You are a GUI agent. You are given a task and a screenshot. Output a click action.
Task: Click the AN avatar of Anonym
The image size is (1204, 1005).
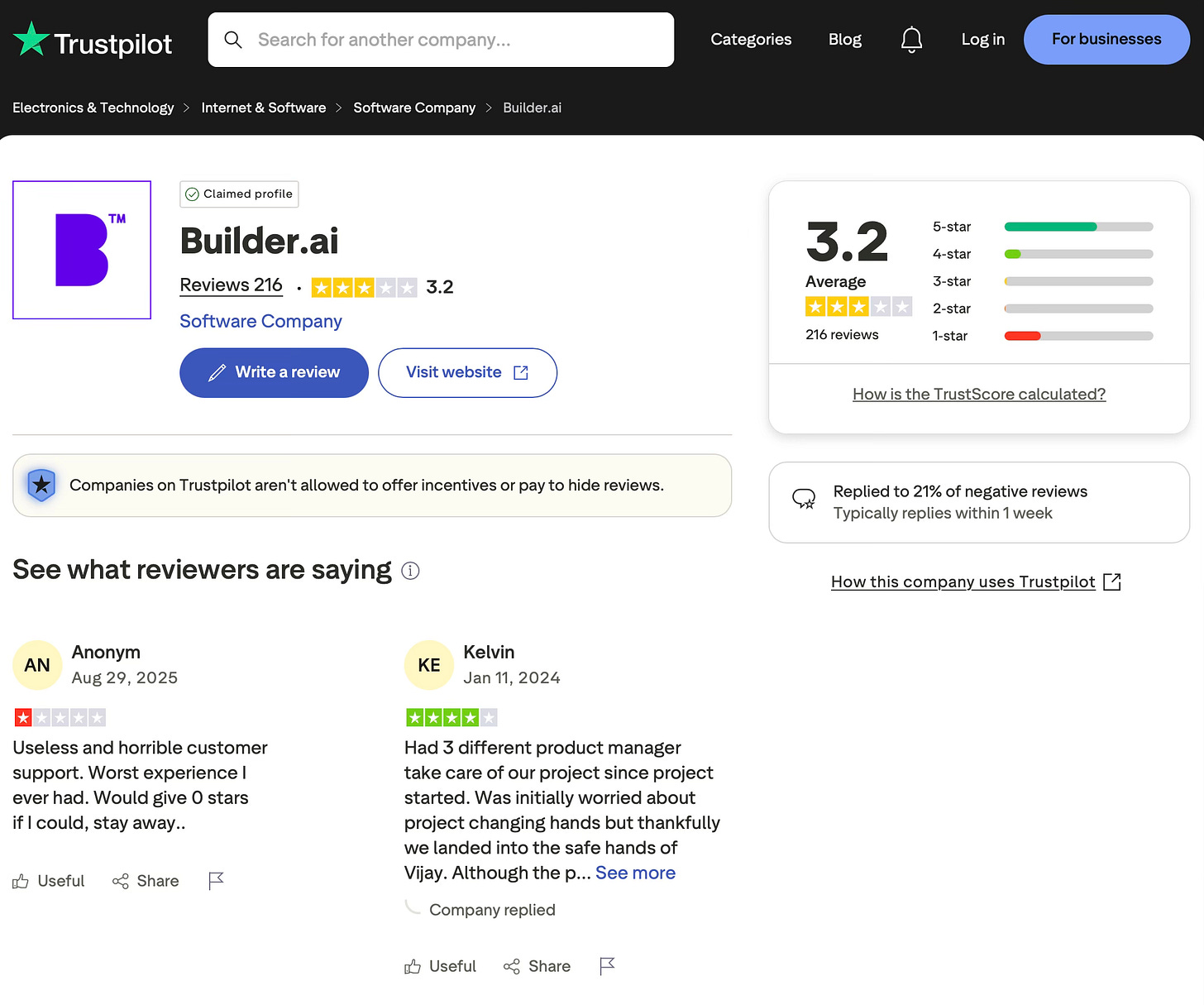pyautogui.click(x=37, y=665)
